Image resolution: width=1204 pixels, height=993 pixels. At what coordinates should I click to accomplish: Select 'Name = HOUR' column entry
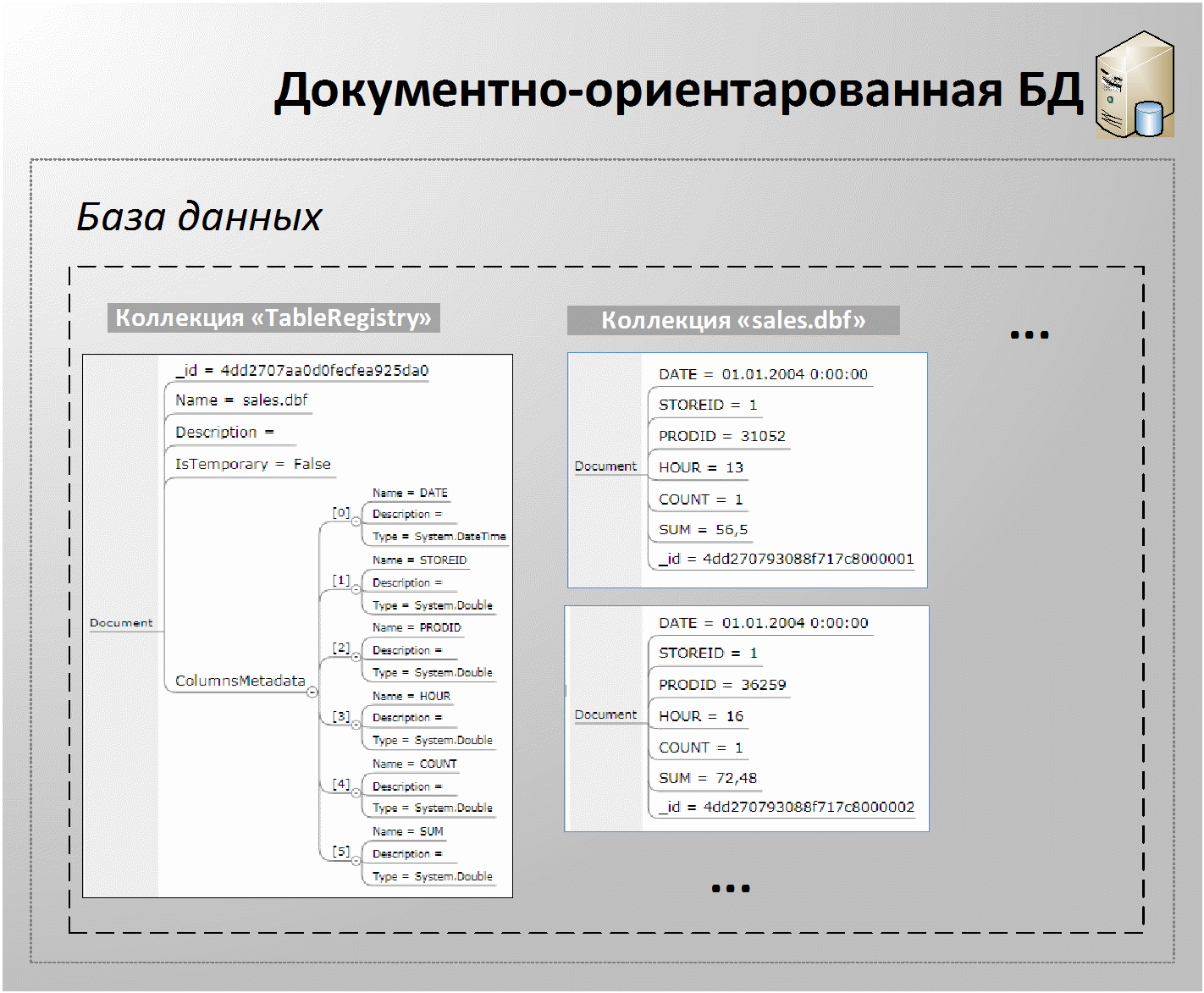(411, 696)
